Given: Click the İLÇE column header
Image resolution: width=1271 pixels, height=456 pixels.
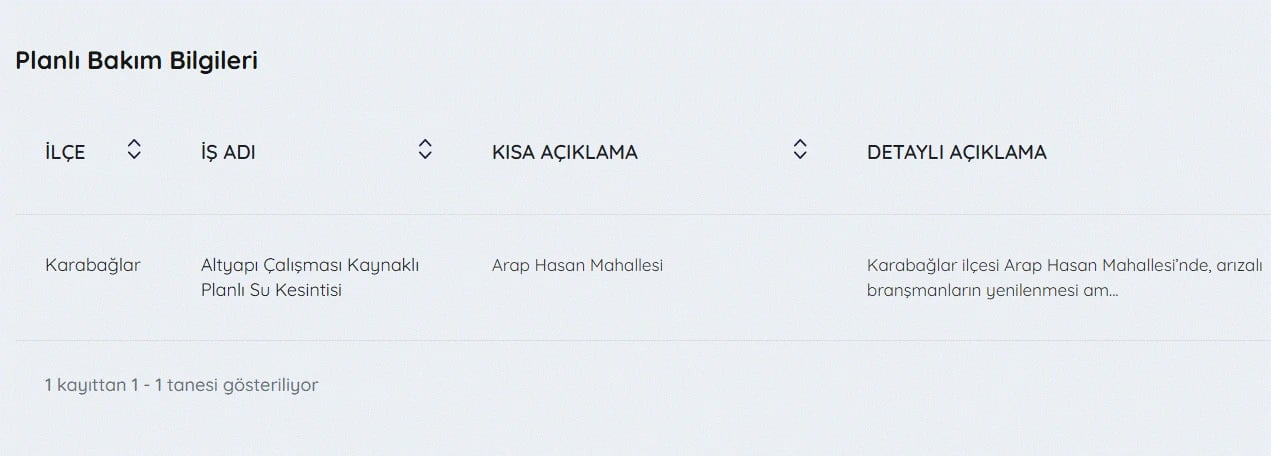Looking at the screenshot, I should (x=65, y=152).
